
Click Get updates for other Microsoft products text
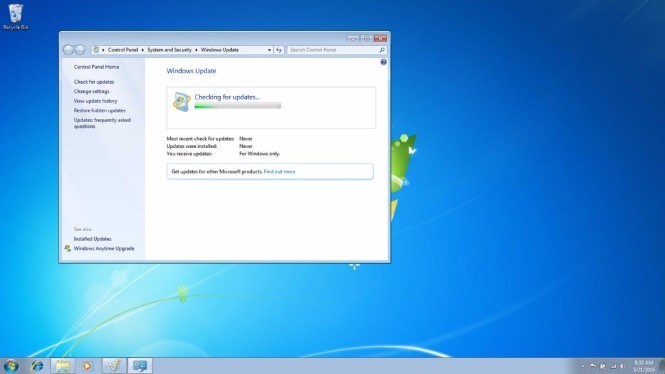tap(217, 172)
